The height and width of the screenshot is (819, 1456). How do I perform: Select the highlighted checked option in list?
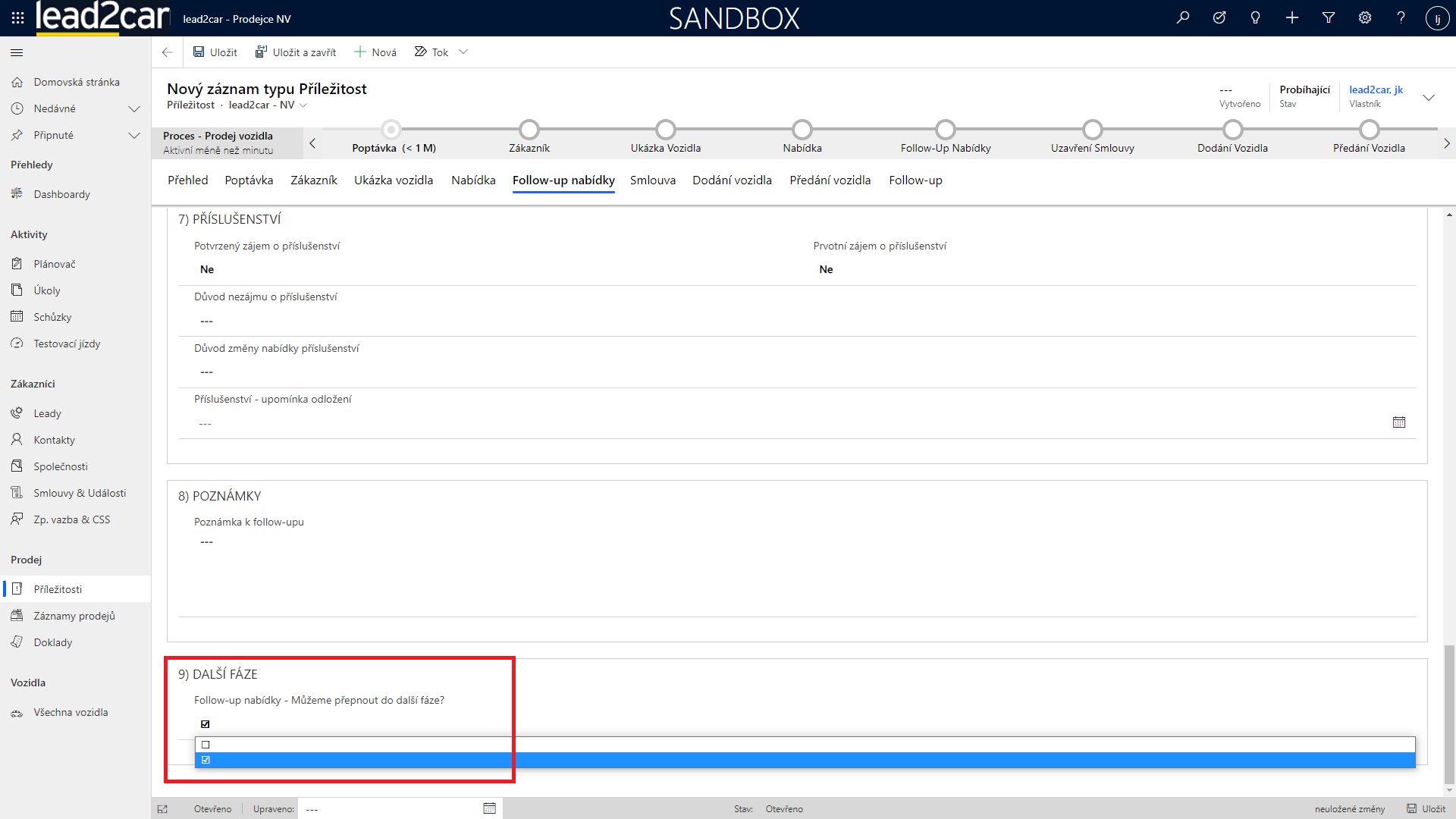pyautogui.click(x=206, y=760)
